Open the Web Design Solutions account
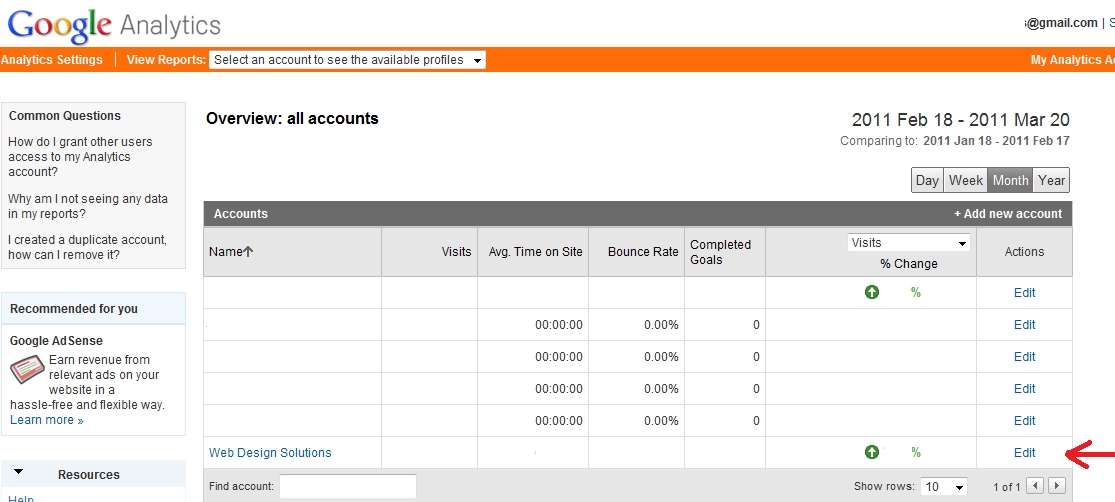Screen dimensions: 1115x502 tap(270, 453)
